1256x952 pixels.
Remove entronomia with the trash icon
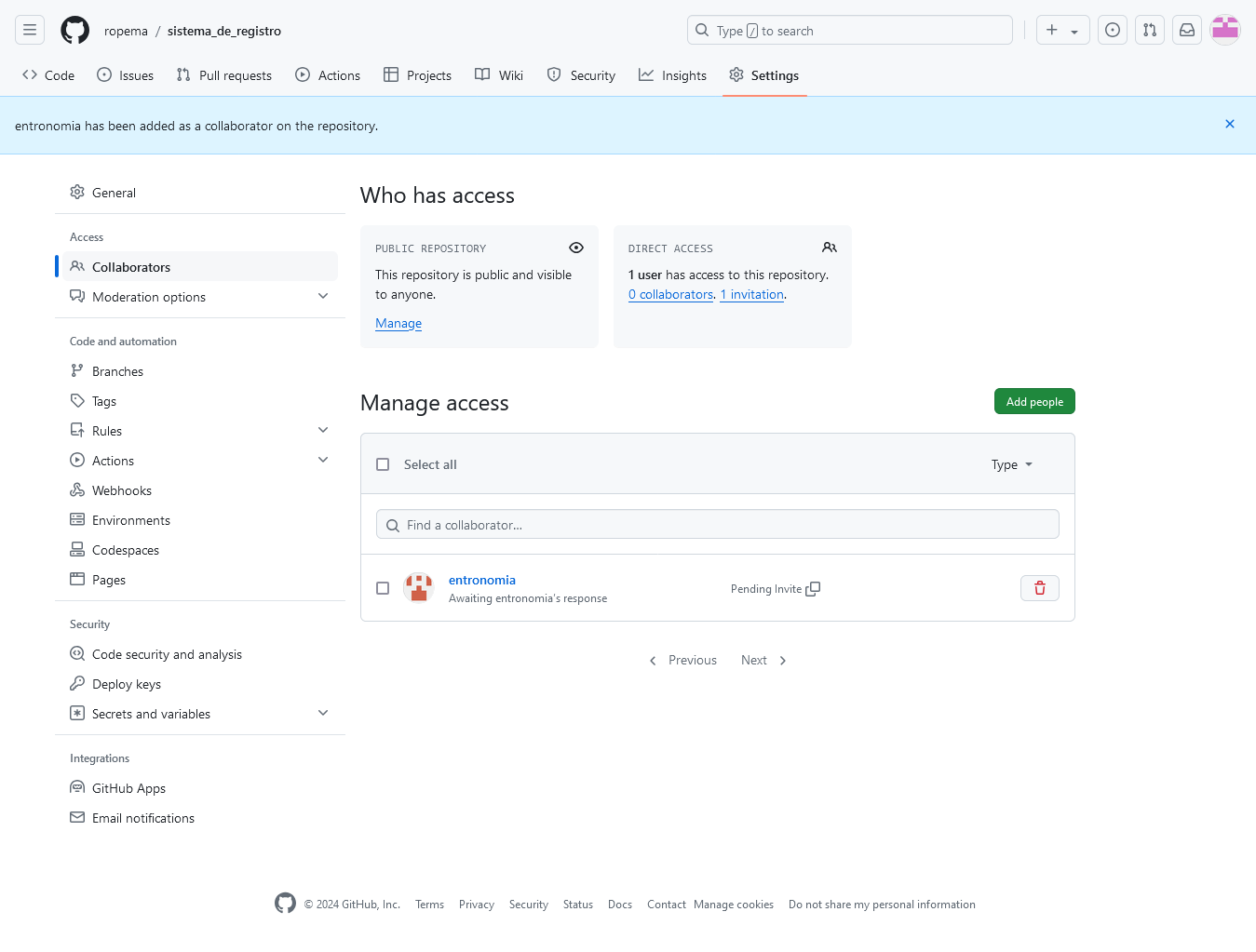coord(1040,588)
